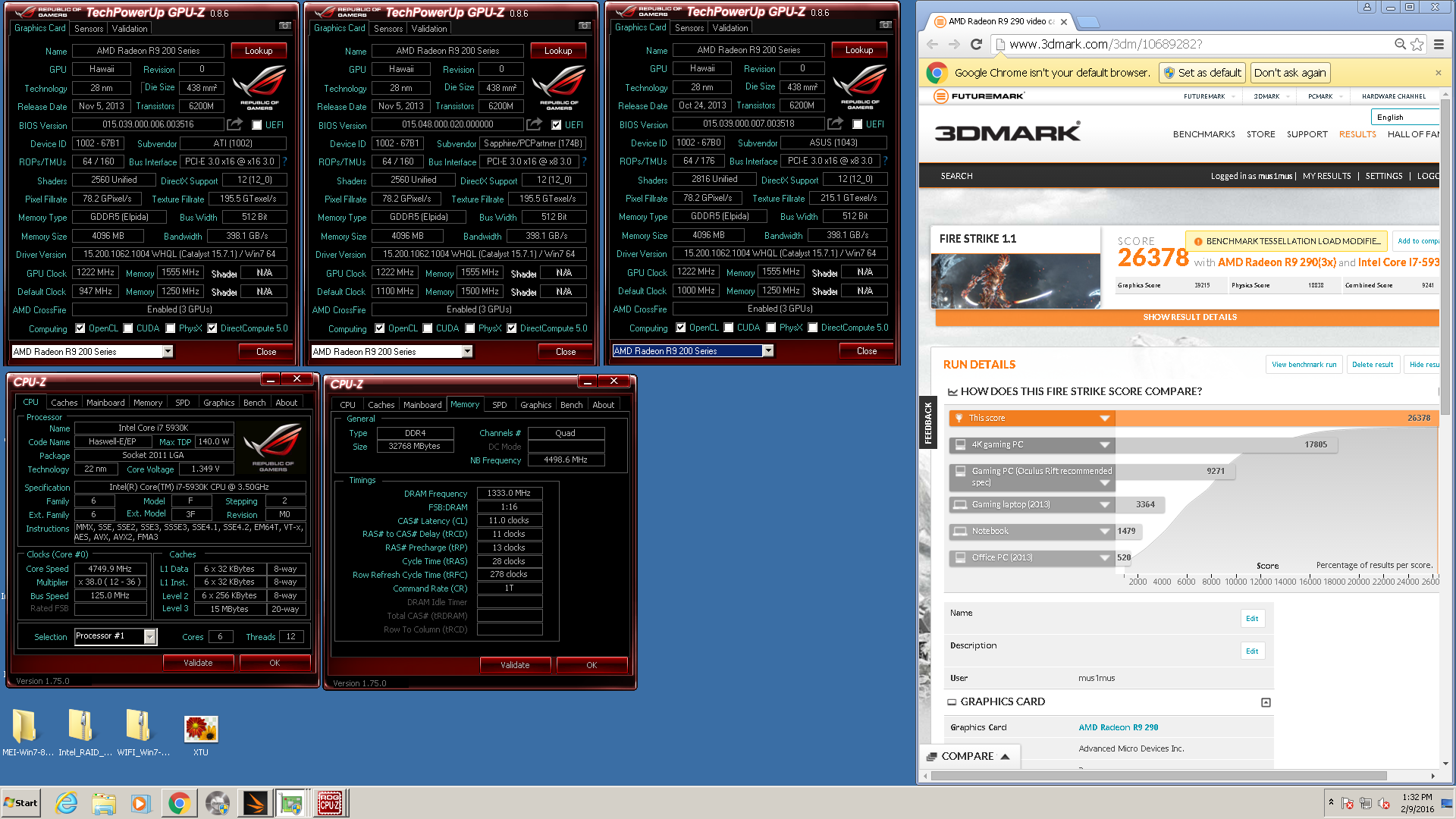This screenshot has width=1456, height=819.
Task: Open Internet Explorer from taskbar
Action: pos(67,803)
